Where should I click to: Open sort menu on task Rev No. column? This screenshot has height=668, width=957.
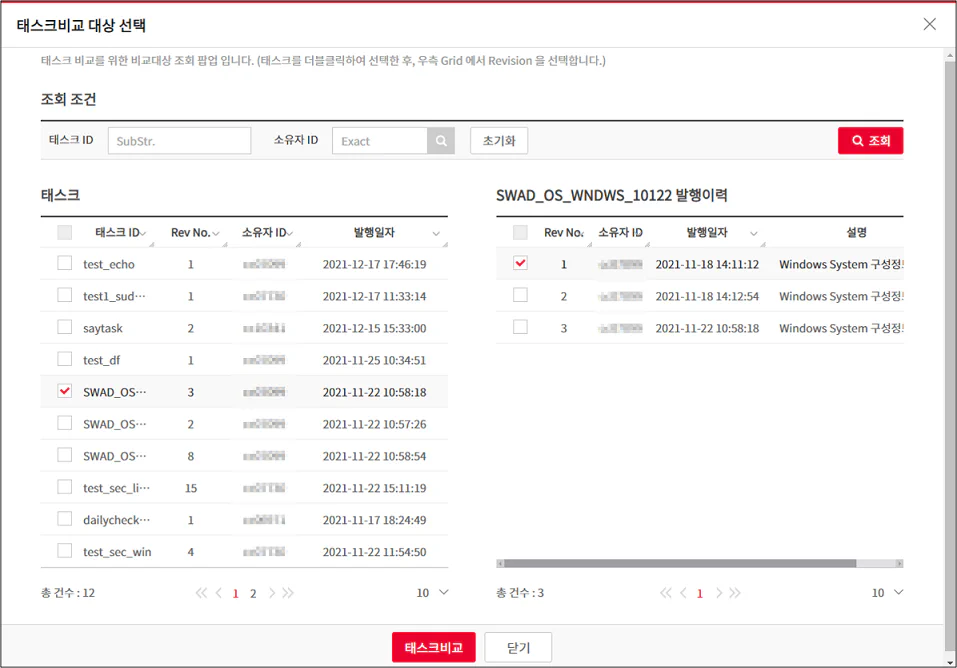[x=215, y=233]
